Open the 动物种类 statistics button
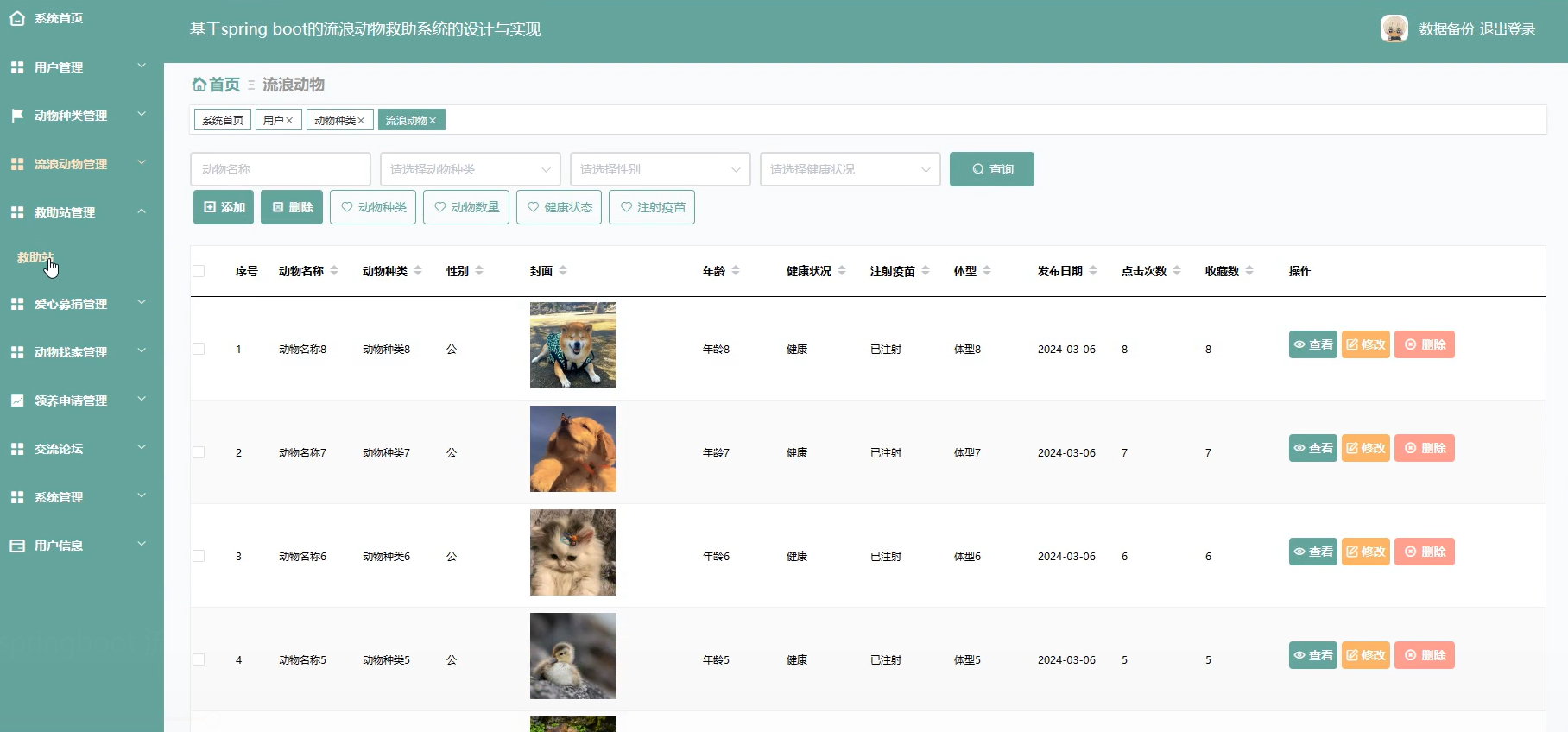The image size is (1568, 732). pyautogui.click(x=373, y=207)
